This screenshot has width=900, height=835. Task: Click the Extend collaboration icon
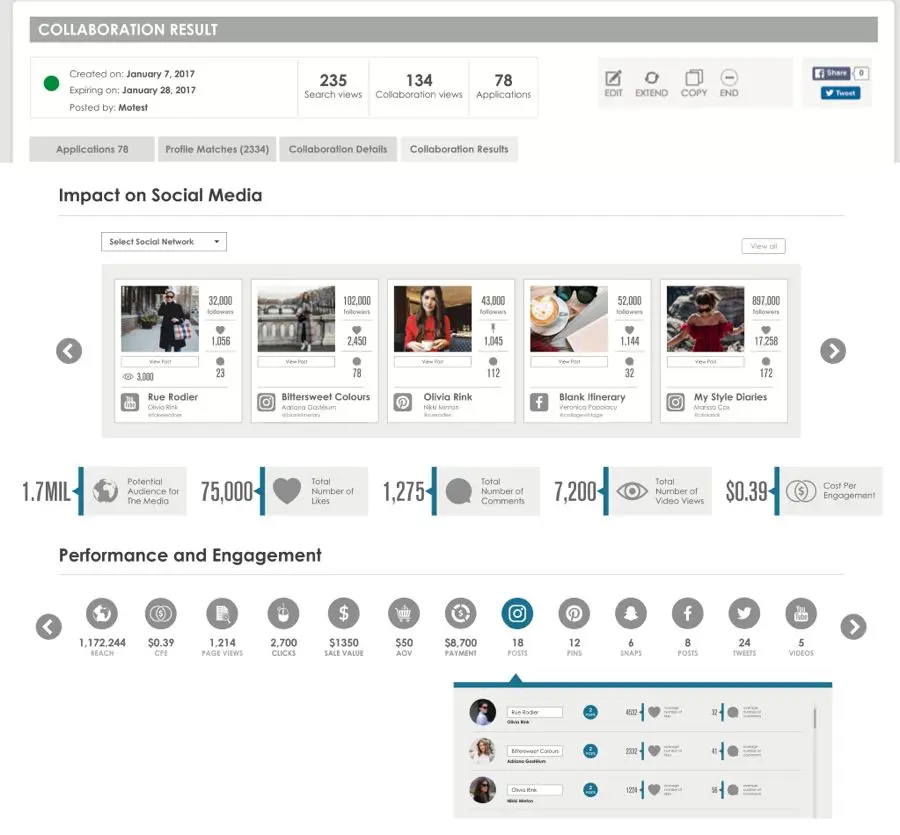click(651, 78)
